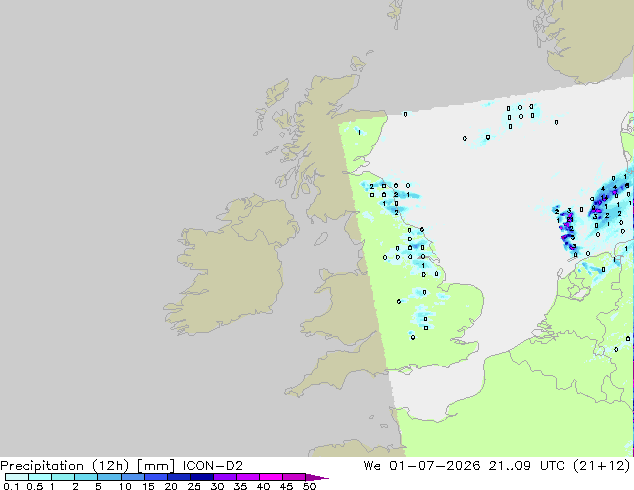Click the 5–10 mm legend swatch
The width and height of the screenshot is (634, 490).
click(109, 477)
